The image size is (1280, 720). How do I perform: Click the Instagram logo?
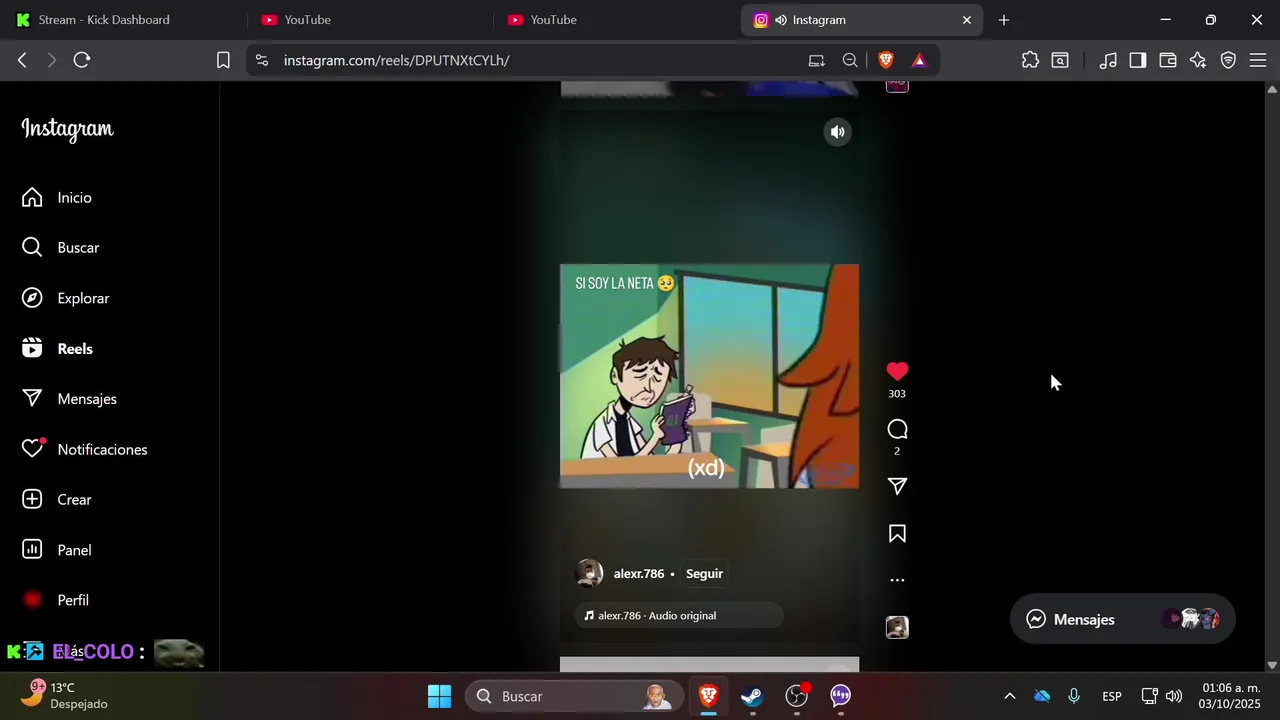(68, 129)
